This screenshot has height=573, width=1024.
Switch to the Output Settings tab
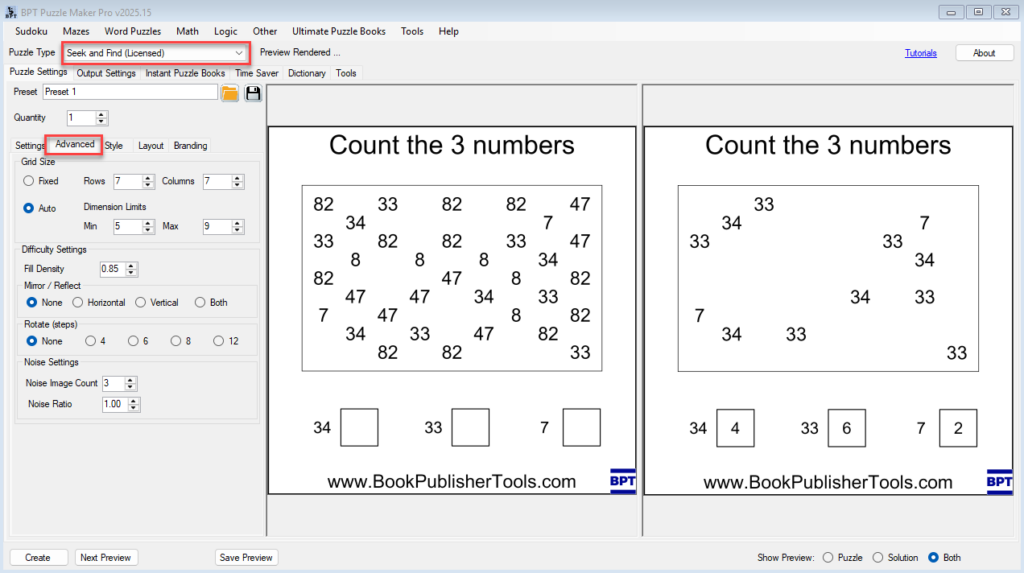tap(106, 73)
